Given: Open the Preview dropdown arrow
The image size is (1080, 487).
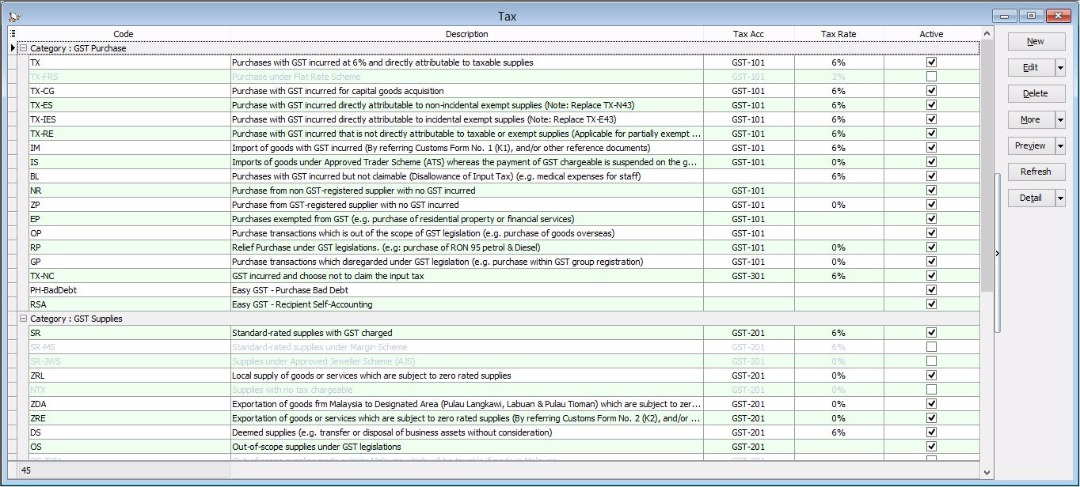Looking at the screenshot, I should tap(1060, 146).
